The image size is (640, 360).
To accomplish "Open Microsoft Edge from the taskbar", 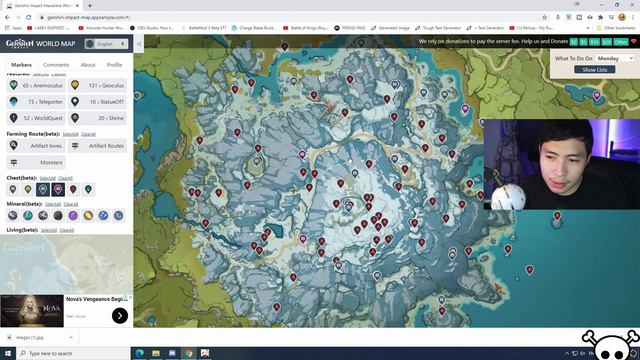I will (140, 353).
